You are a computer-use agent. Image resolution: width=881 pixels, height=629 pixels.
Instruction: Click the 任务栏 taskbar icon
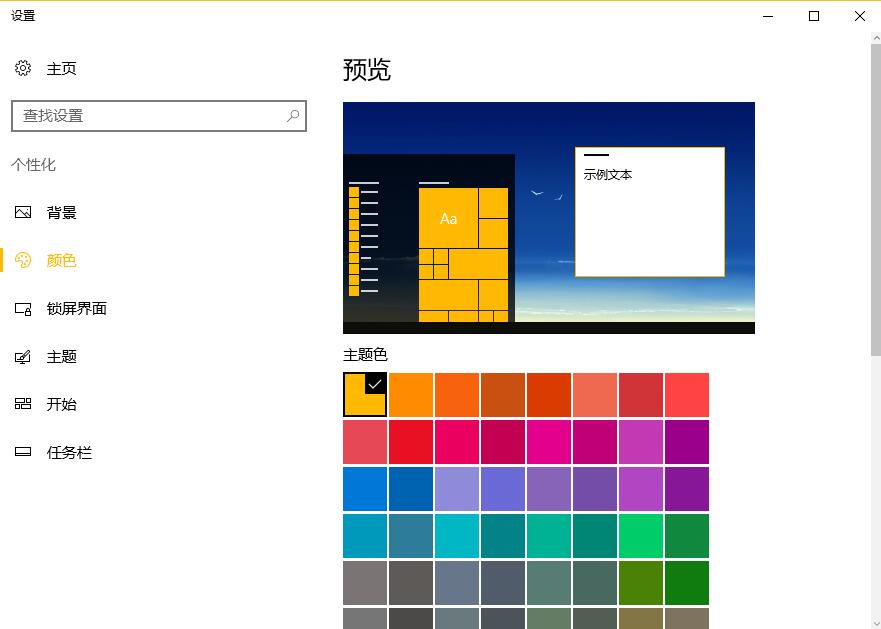pyautogui.click(x=23, y=452)
